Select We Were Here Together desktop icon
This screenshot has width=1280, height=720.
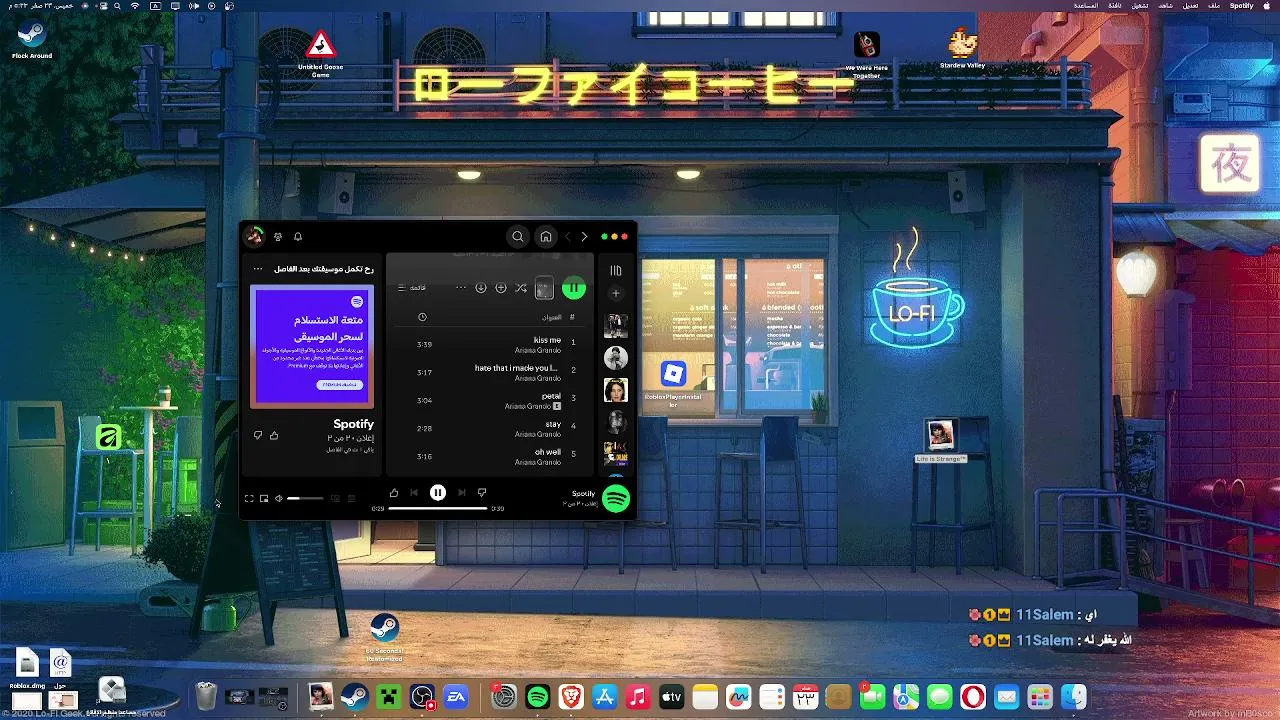(x=867, y=55)
